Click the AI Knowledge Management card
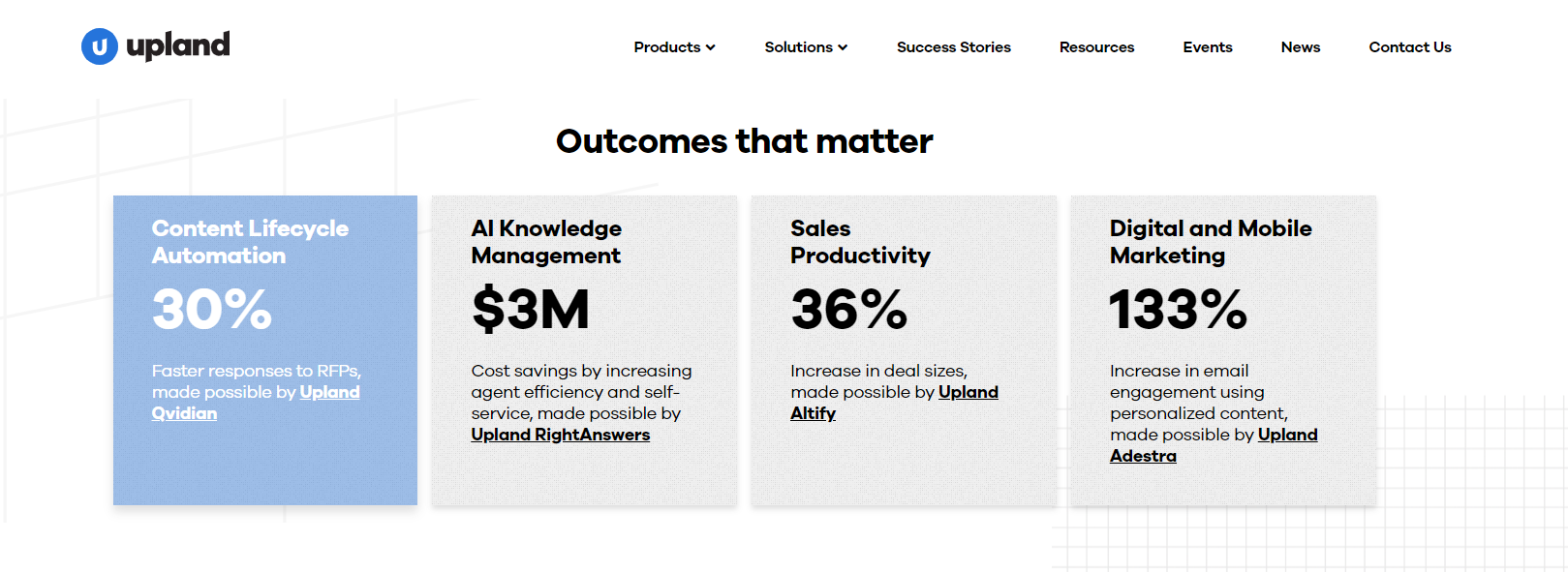The height and width of the screenshot is (572, 1568). click(583, 350)
